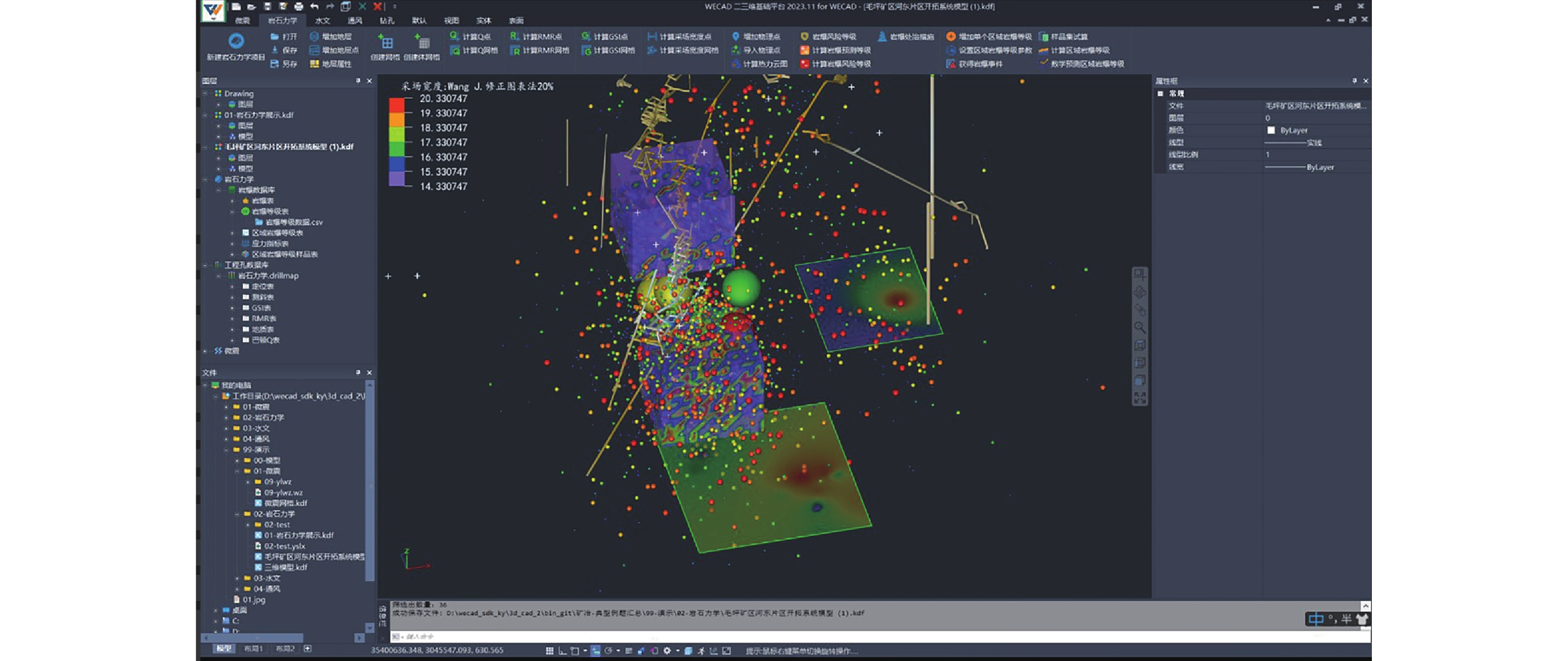
Task: Click the 样品集试算 tool
Action: (1063, 36)
